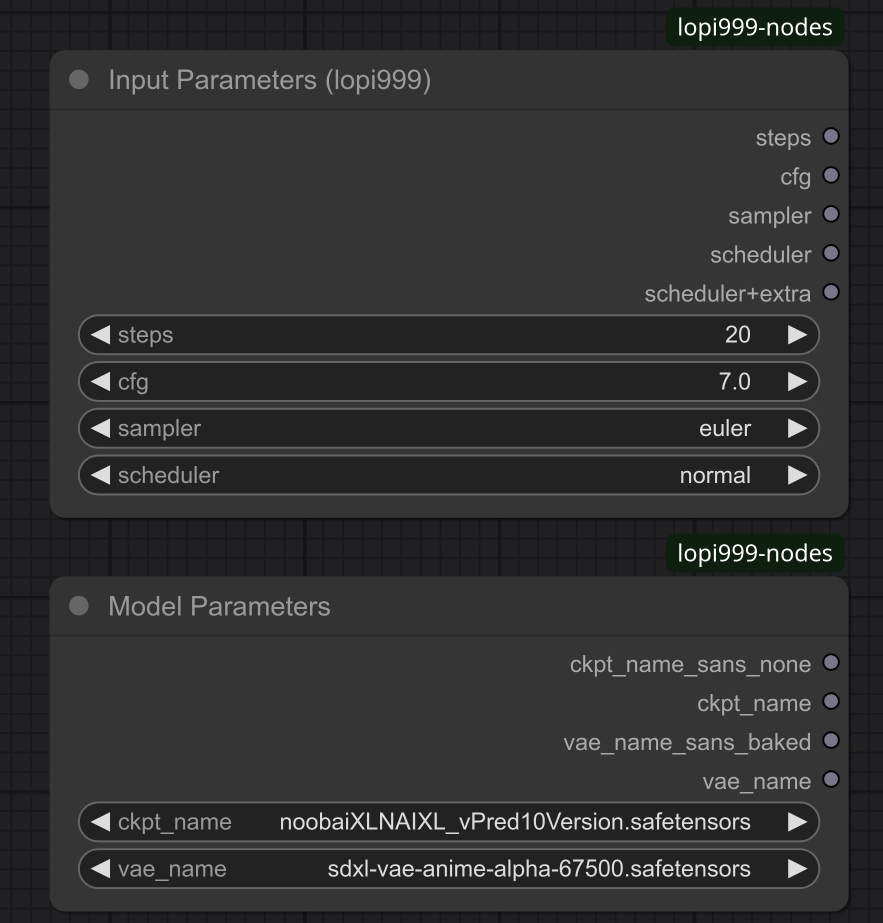This screenshot has height=923, width=883.
Task: Click the sampler output socket
Action: (830, 215)
